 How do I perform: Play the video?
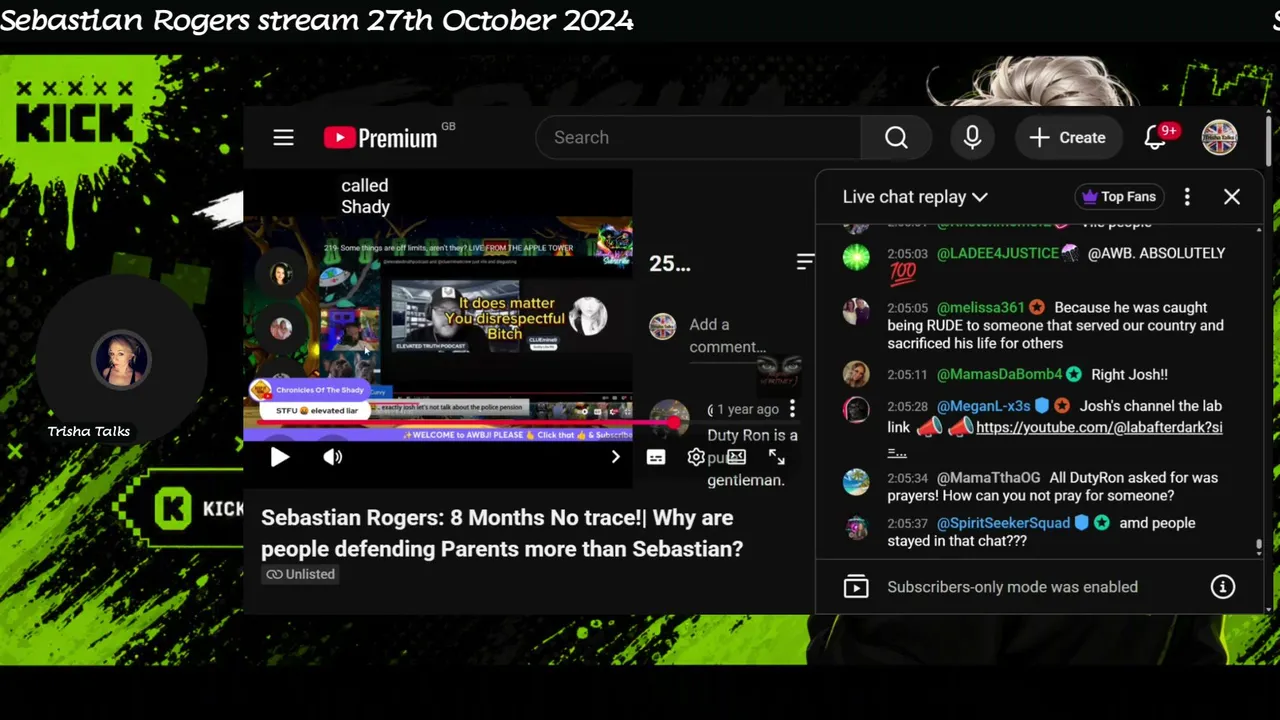coord(280,457)
